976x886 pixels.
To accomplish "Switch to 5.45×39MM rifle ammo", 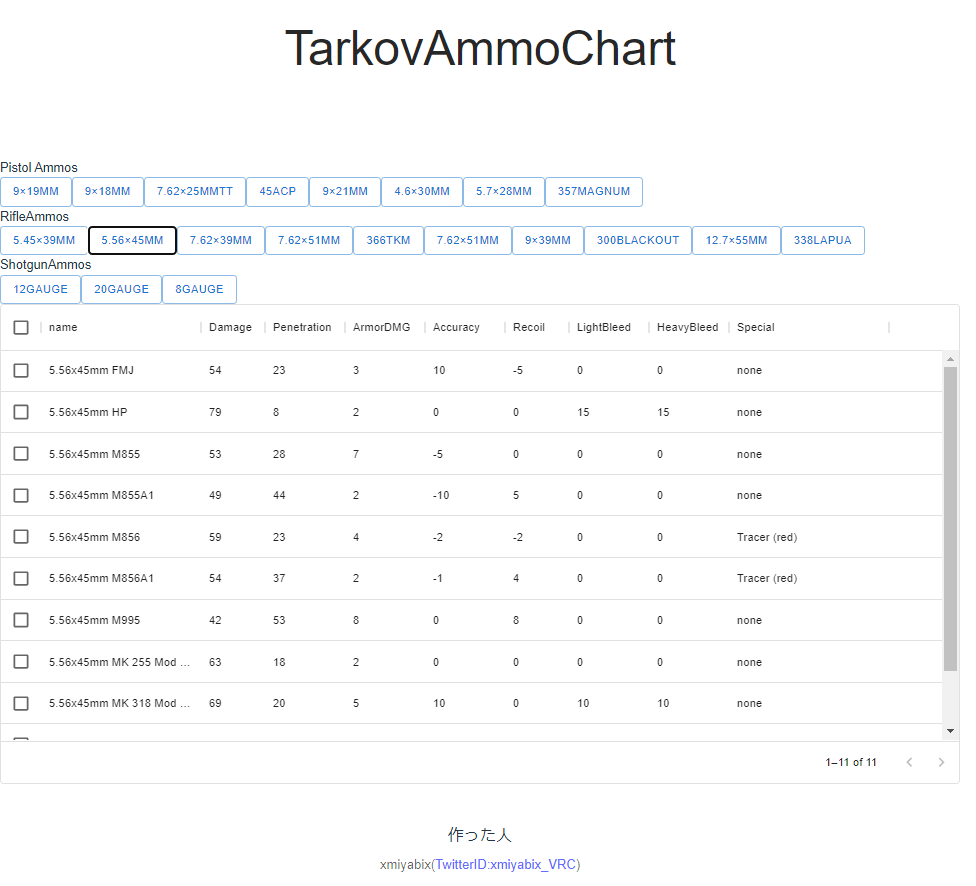I will 44,240.
